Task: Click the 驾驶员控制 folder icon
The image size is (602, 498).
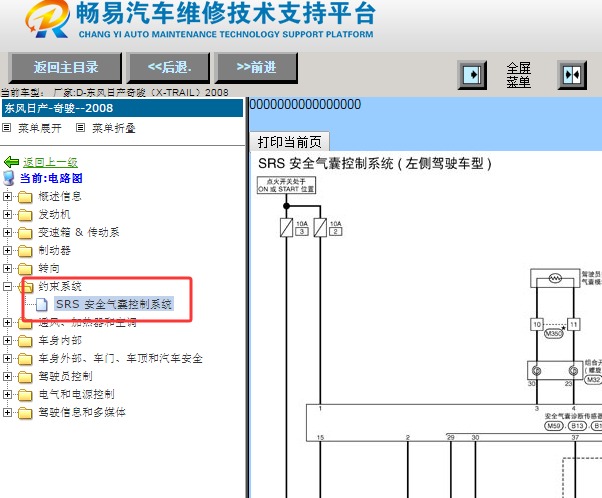Action: [x=25, y=377]
